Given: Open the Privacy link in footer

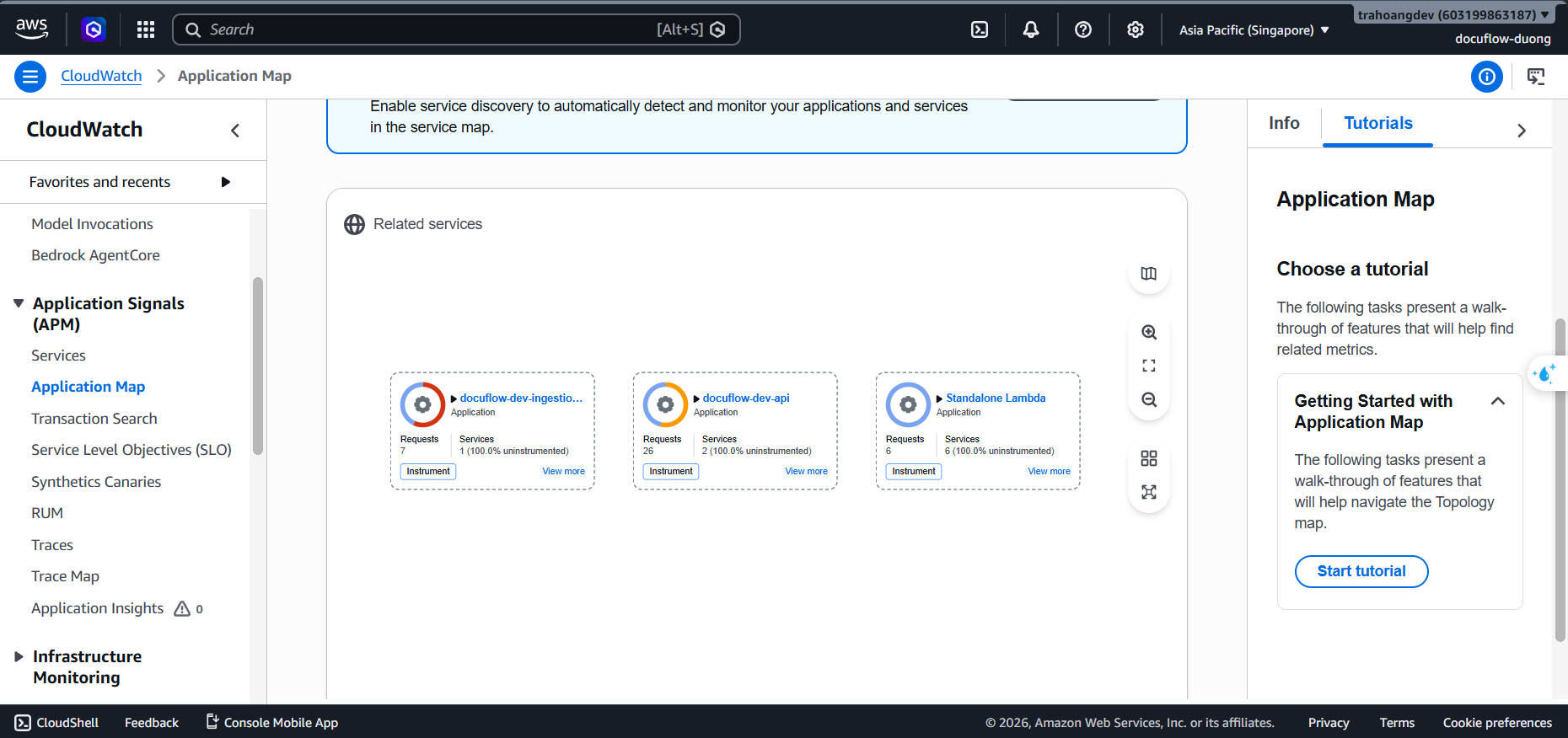Looking at the screenshot, I should coord(1329,723).
